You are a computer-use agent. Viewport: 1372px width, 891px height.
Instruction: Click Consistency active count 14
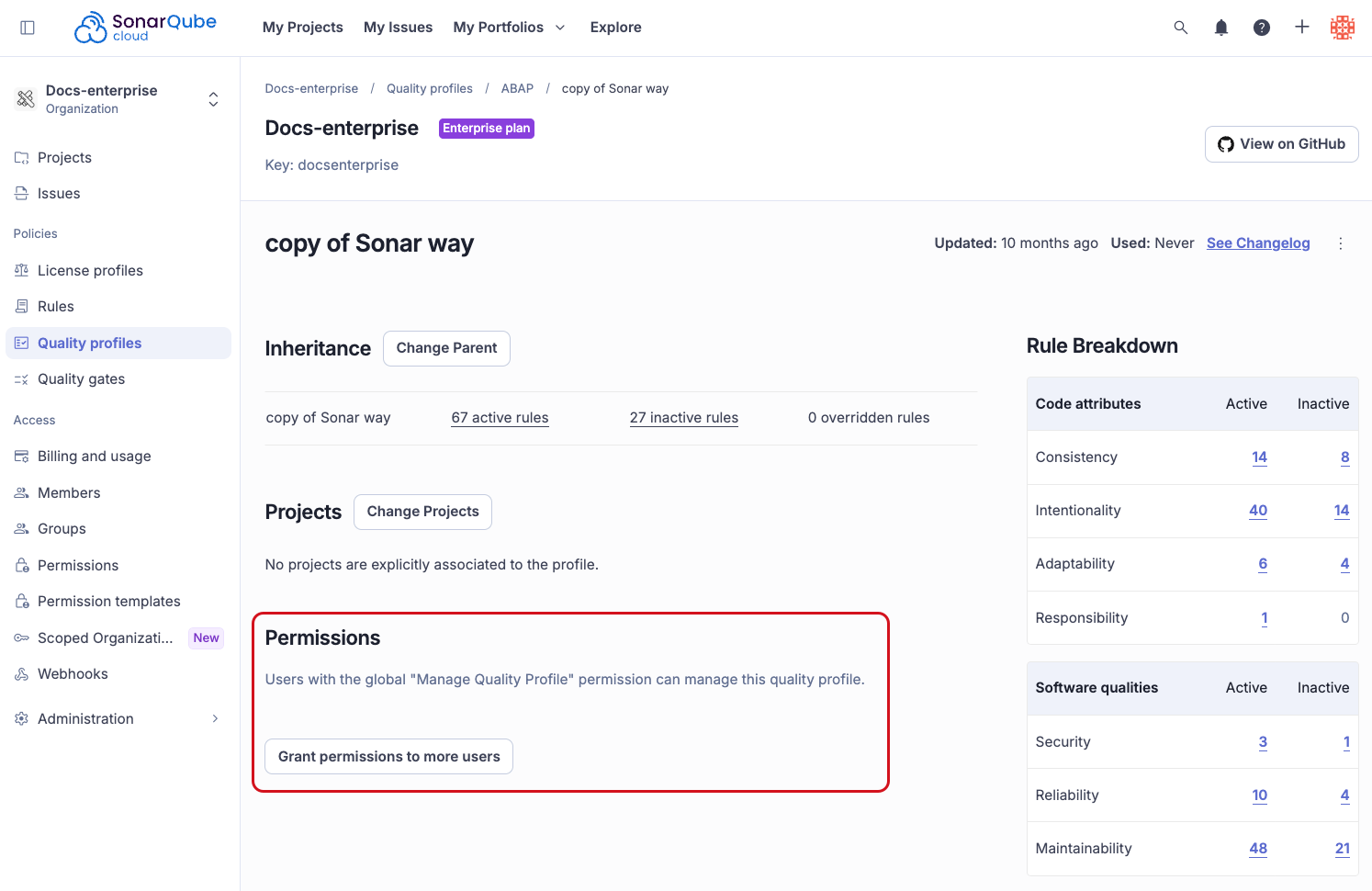point(1259,457)
